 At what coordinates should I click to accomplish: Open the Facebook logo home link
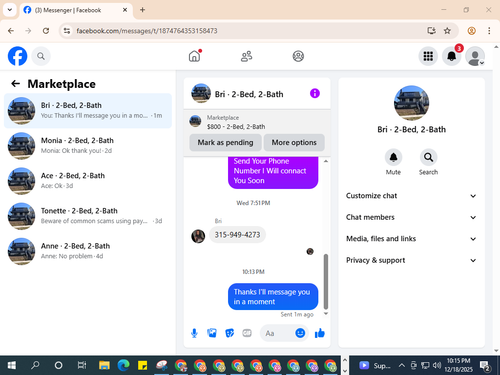tap(17, 56)
